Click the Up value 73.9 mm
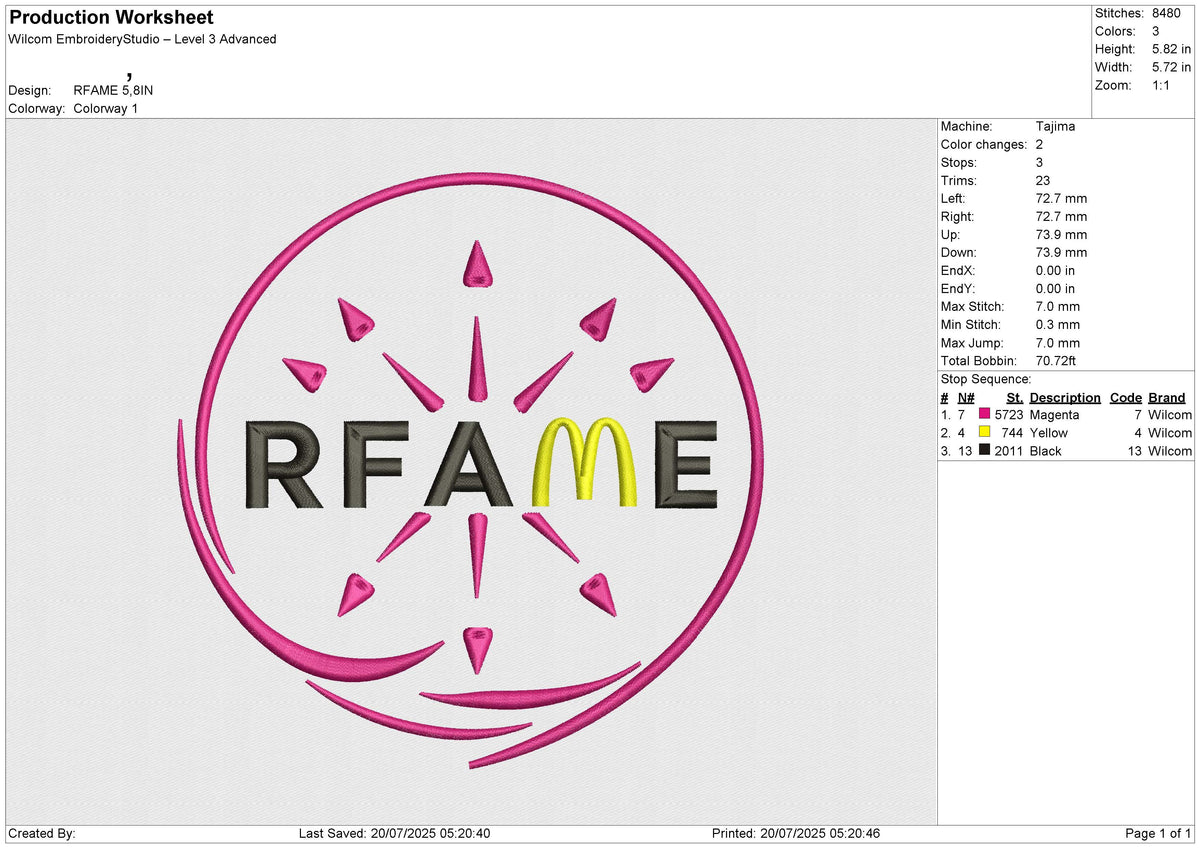The image size is (1200, 848). (x=1061, y=234)
